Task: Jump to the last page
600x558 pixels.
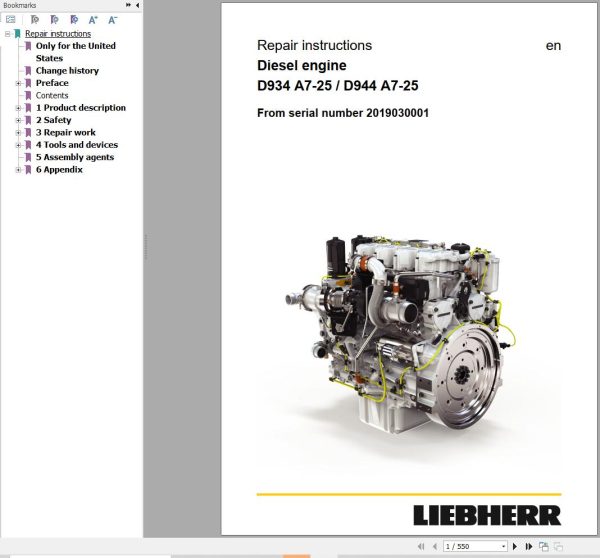Action: click(x=529, y=547)
